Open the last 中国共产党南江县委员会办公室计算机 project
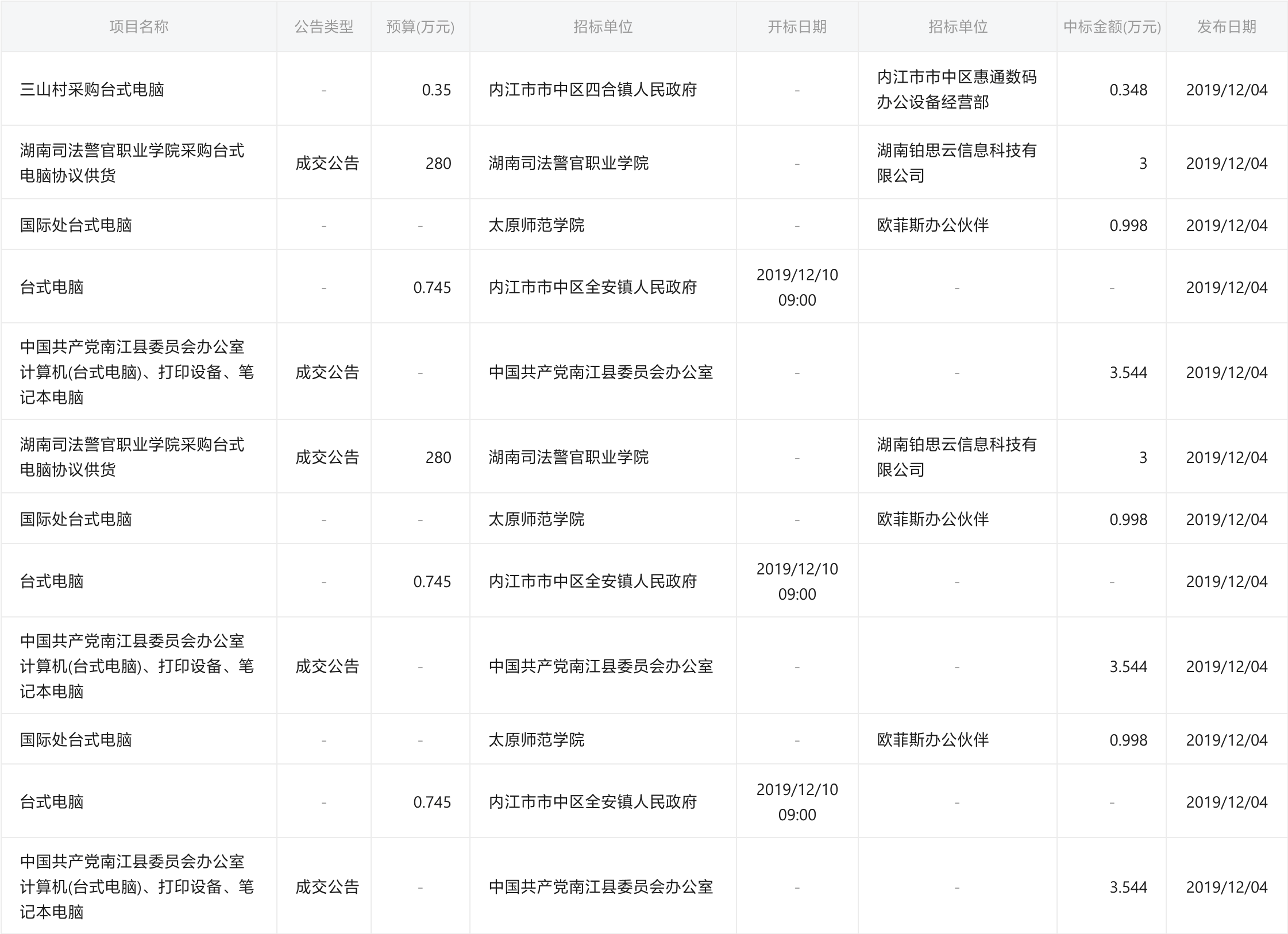Screen dimensions: 1288x934 (137, 887)
